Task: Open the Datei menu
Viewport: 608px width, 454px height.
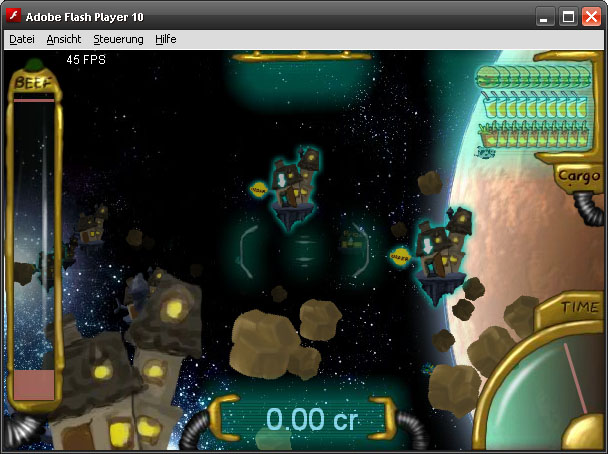Action: coord(22,40)
